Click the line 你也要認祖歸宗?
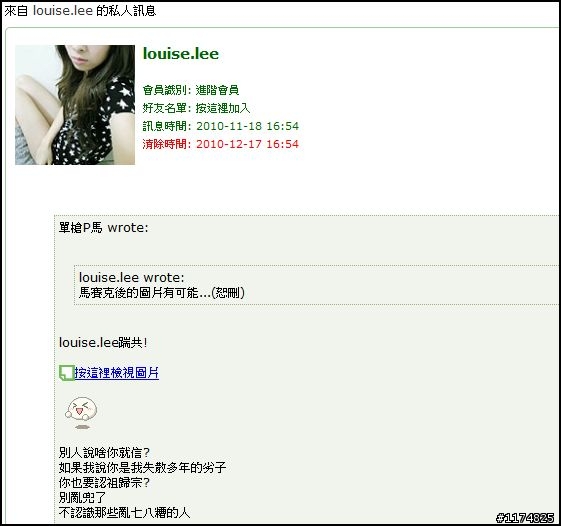 click(104, 483)
